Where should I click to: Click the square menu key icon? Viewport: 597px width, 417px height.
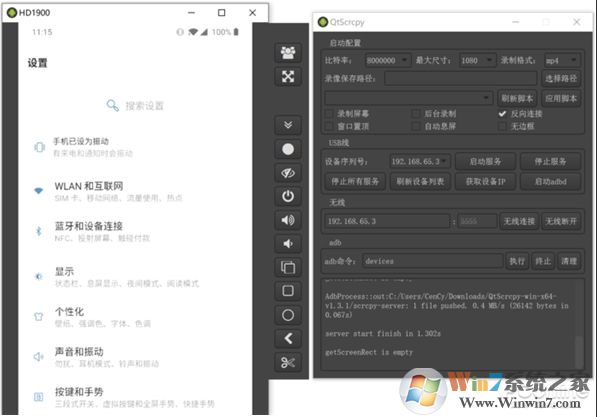(x=288, y=291)
